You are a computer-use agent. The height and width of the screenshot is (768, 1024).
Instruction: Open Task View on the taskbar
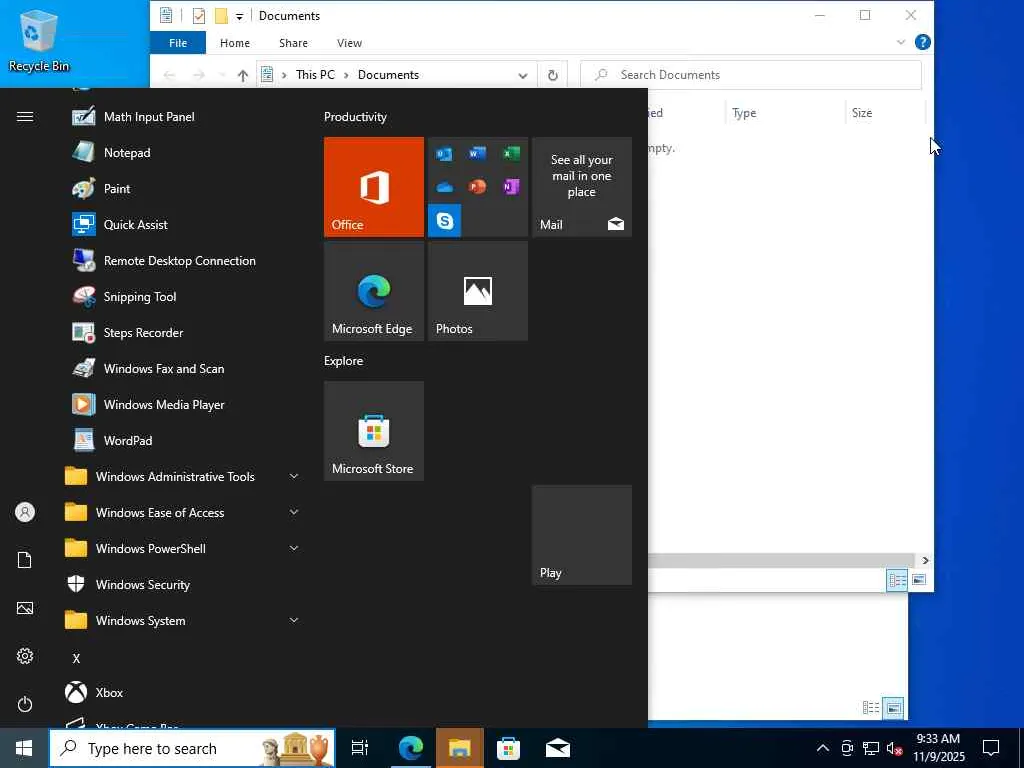[360, 748]
